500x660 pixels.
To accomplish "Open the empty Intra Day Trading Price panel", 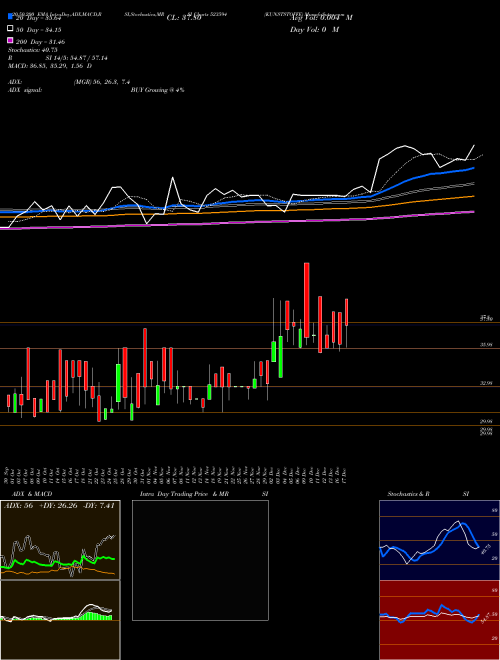I will coord(200,560).
